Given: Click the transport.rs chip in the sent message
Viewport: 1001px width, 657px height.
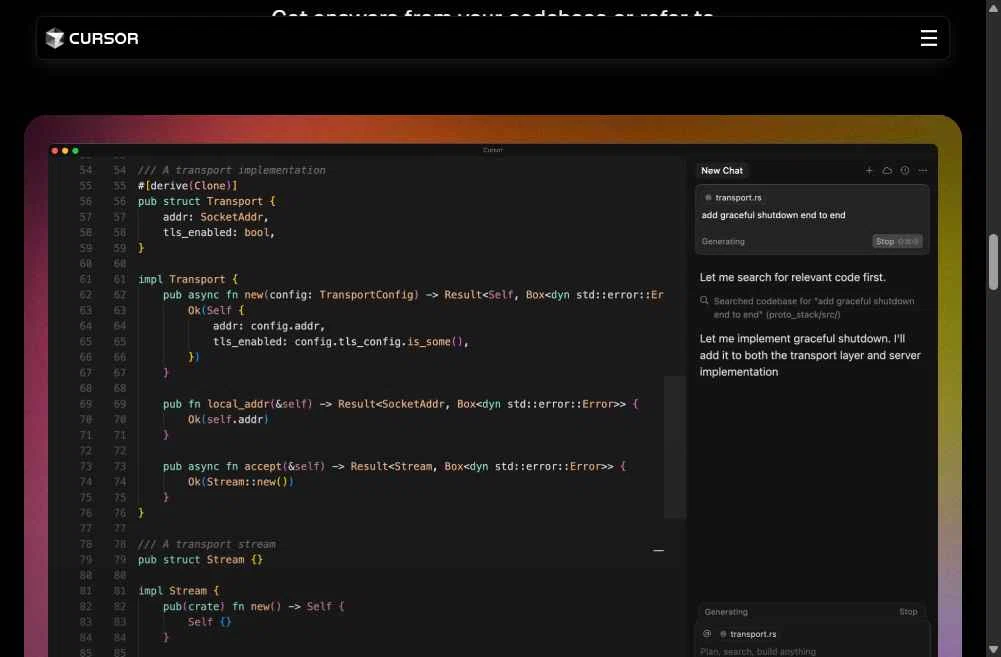Looking at the screenshot, I should tap(734, 198).
